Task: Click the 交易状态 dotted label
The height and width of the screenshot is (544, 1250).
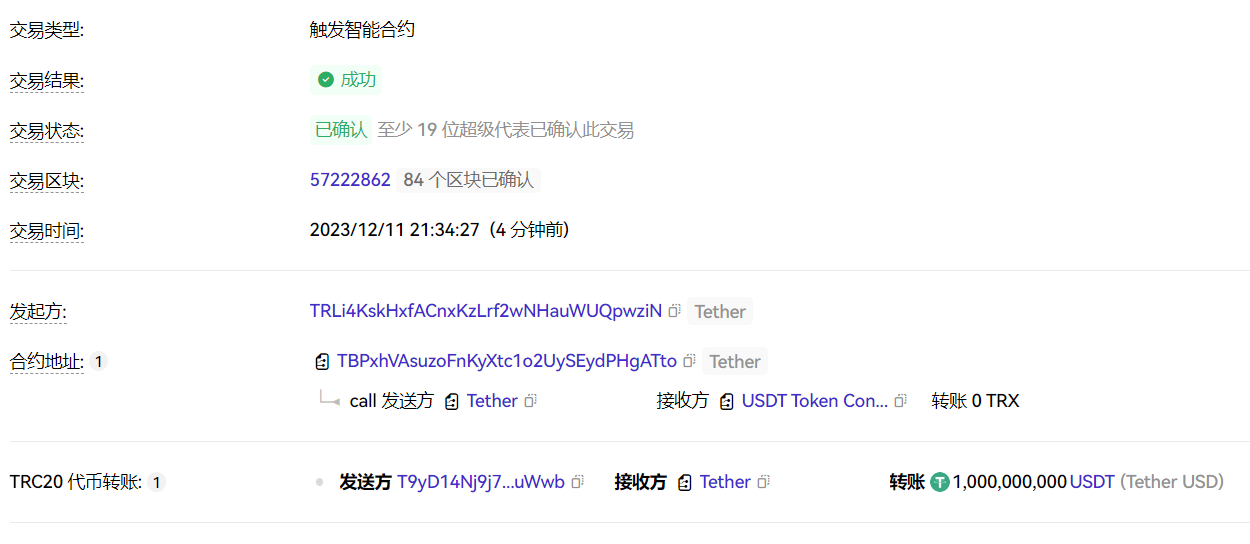Action: click(x=47, y=131)
